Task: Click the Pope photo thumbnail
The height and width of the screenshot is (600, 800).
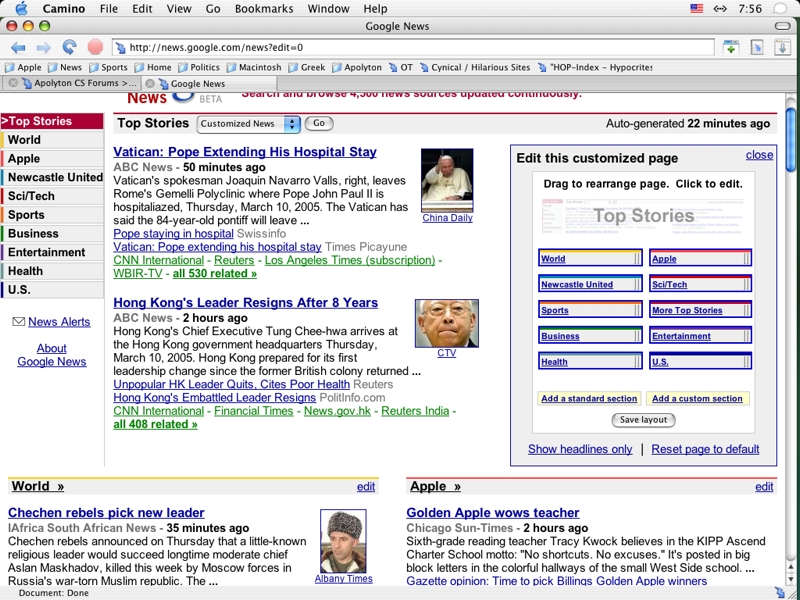Action: [447, 180]
